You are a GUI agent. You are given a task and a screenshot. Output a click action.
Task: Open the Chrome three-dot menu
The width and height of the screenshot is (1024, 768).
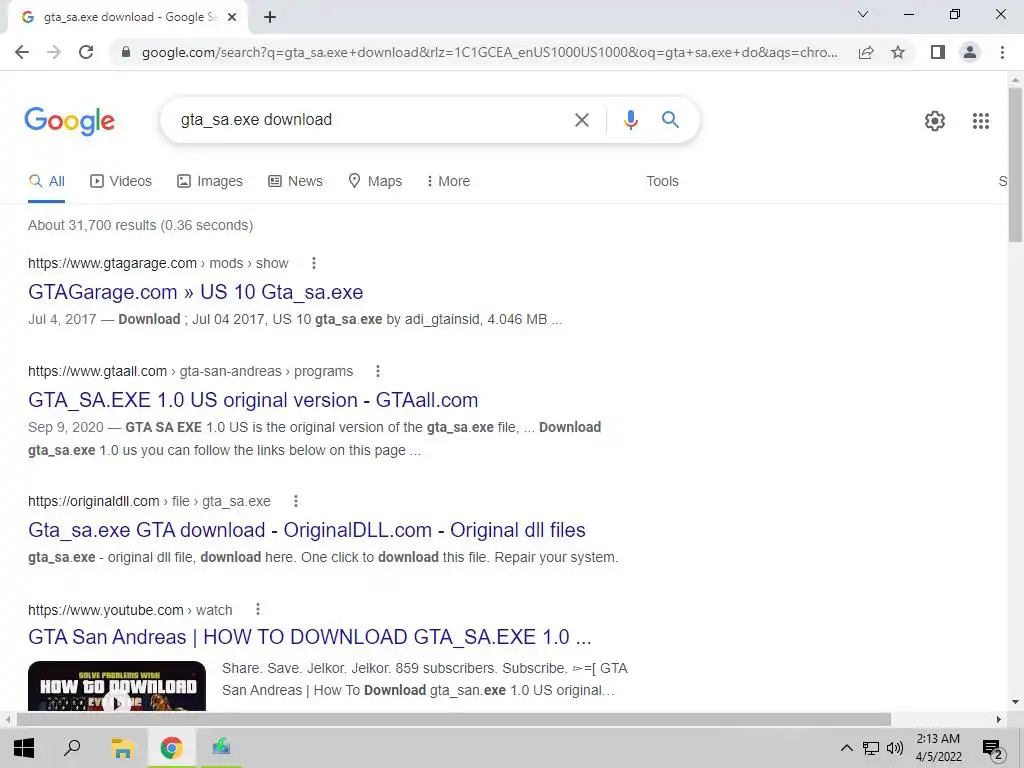1002,52
